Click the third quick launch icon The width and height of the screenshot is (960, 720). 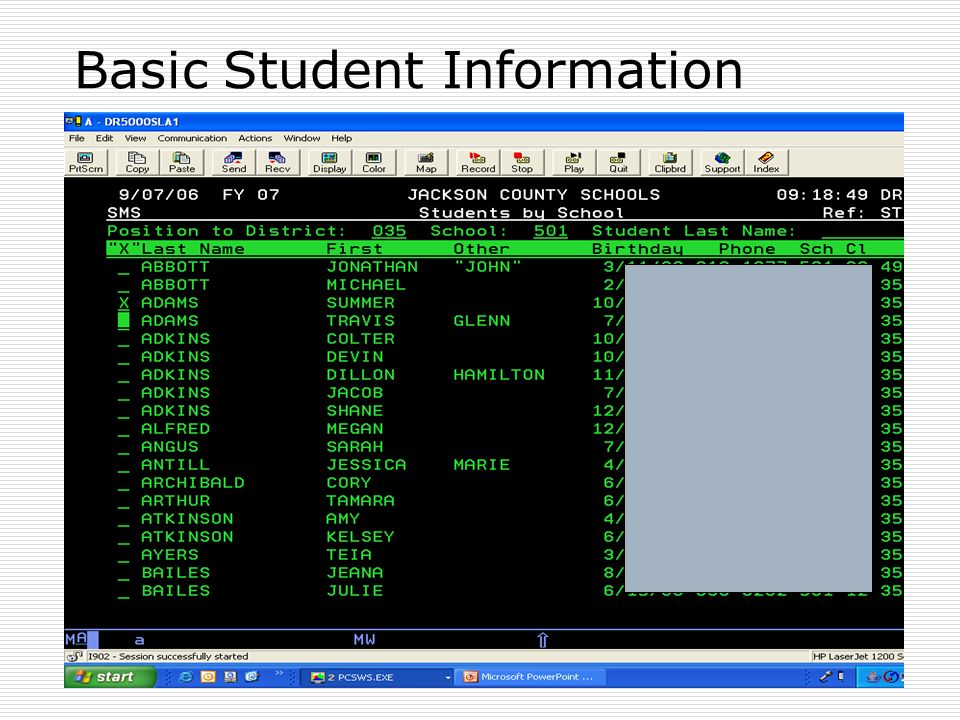pos(230,677)
